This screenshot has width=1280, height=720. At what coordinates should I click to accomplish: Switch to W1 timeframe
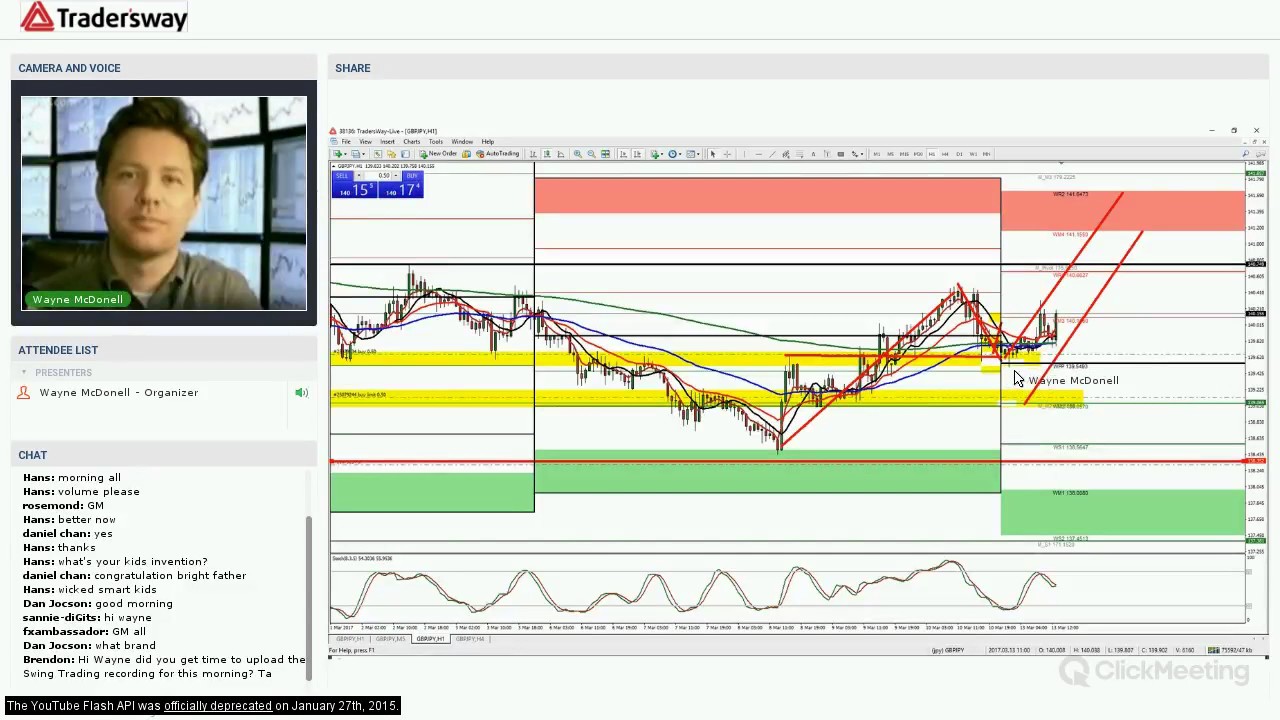(973, 153)
